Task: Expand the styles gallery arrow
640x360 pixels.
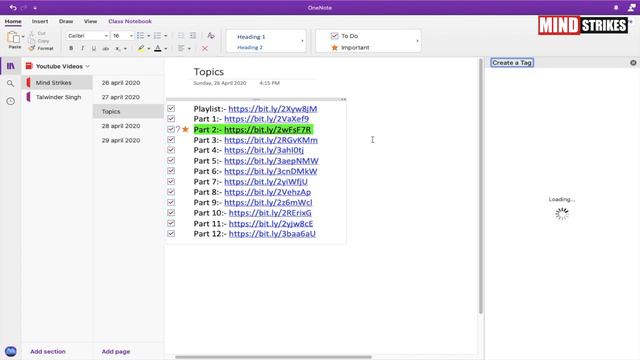Action: click(x=302, y=41)
